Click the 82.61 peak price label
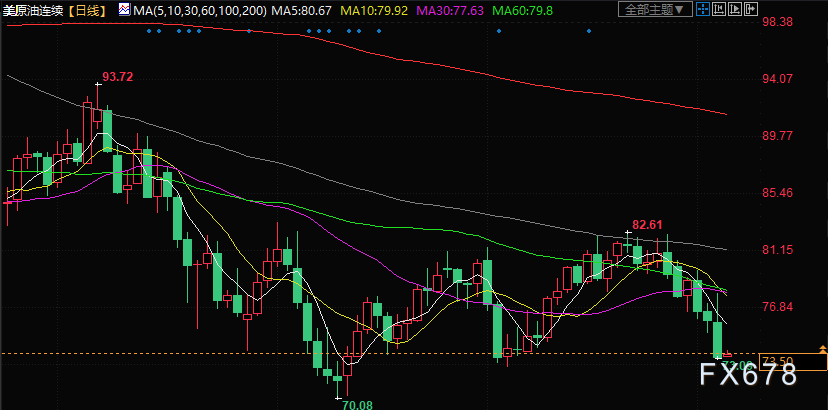Screen dimensions: 828x410 [x=647, y=225]
